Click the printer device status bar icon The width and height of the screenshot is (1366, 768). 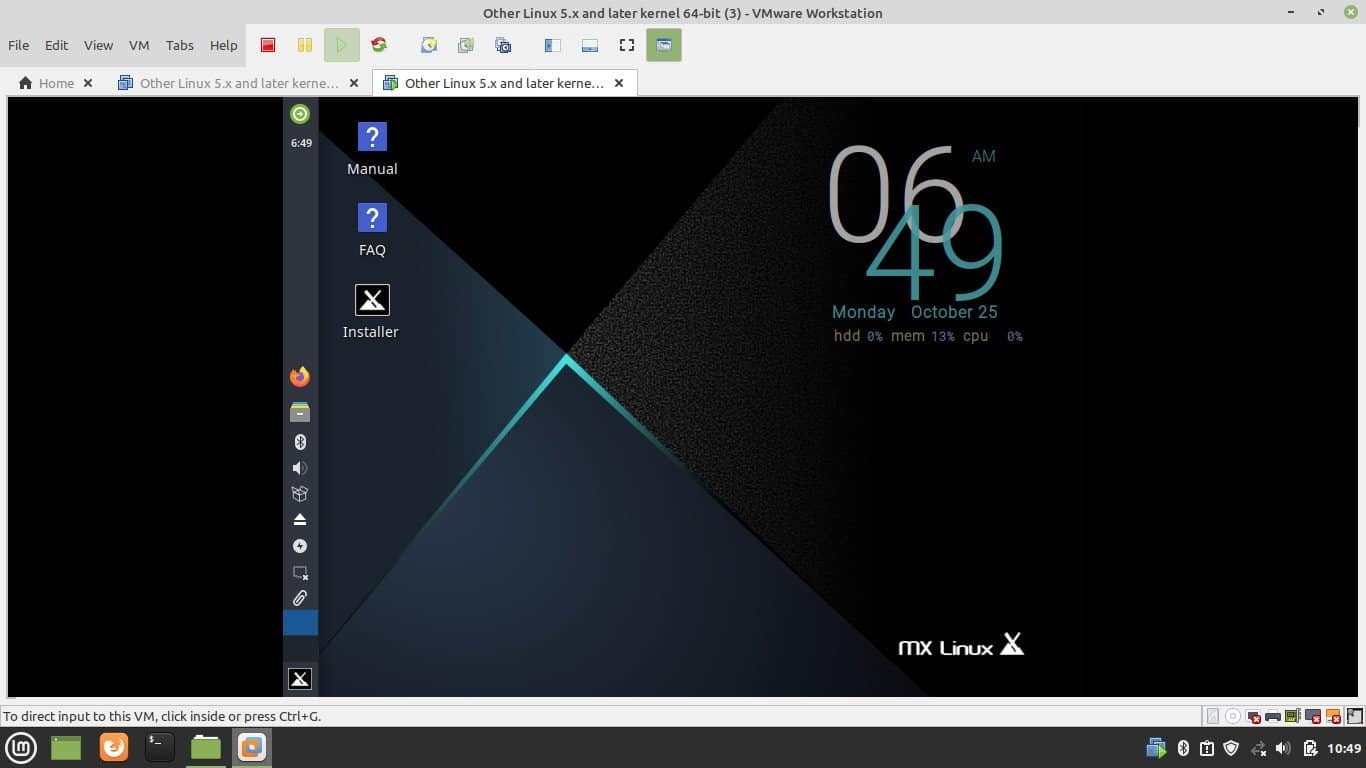[x=1273, y=716]
